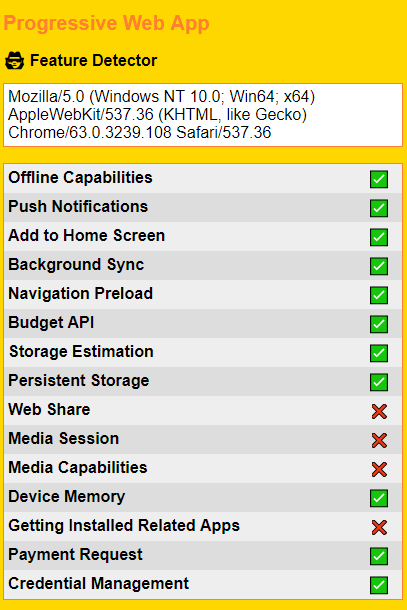Select the Navigation Preload row label

81,293
